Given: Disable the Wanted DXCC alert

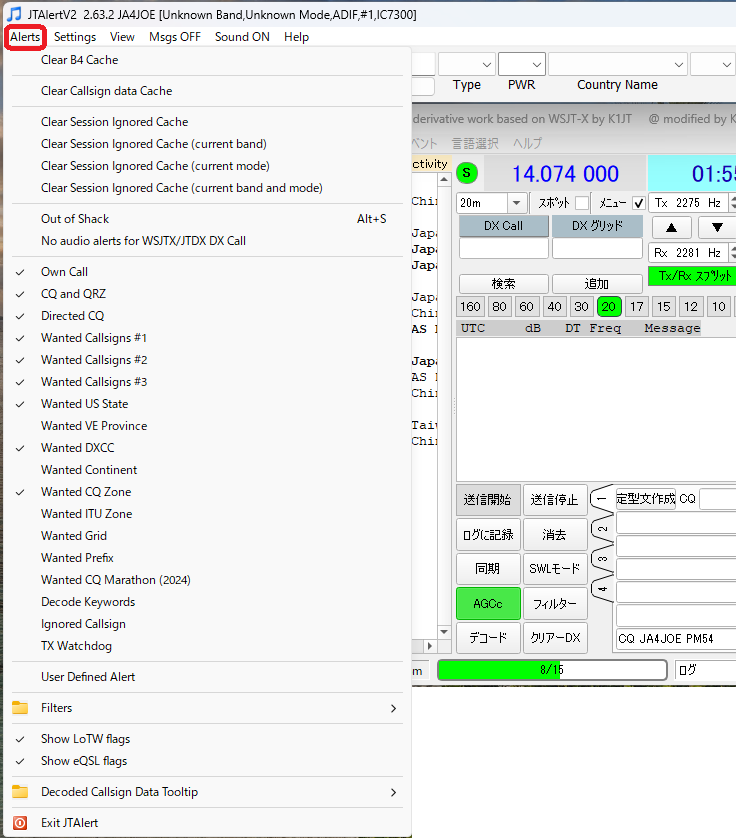Looking at the screenshot, I should pos(75,448).
